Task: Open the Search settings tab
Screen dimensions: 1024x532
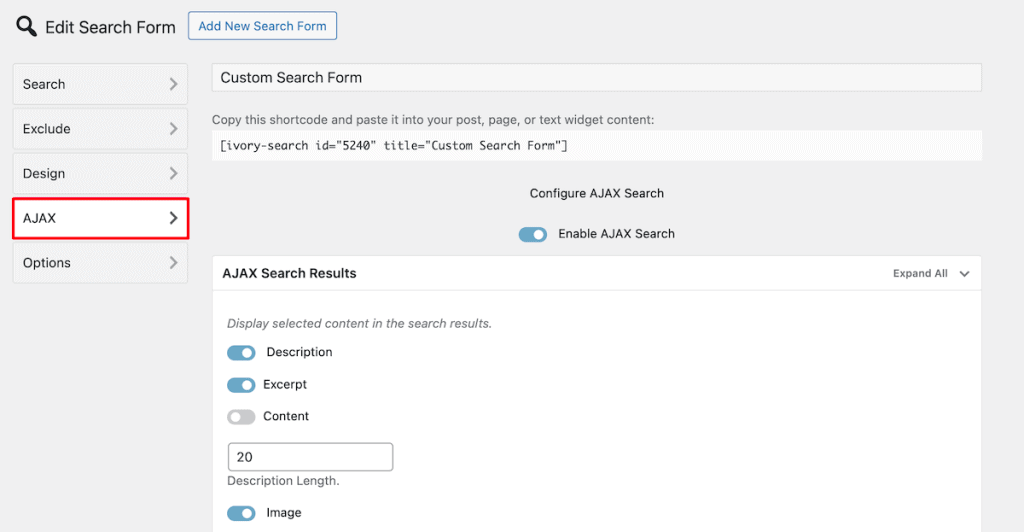Action: click(100, 84)
